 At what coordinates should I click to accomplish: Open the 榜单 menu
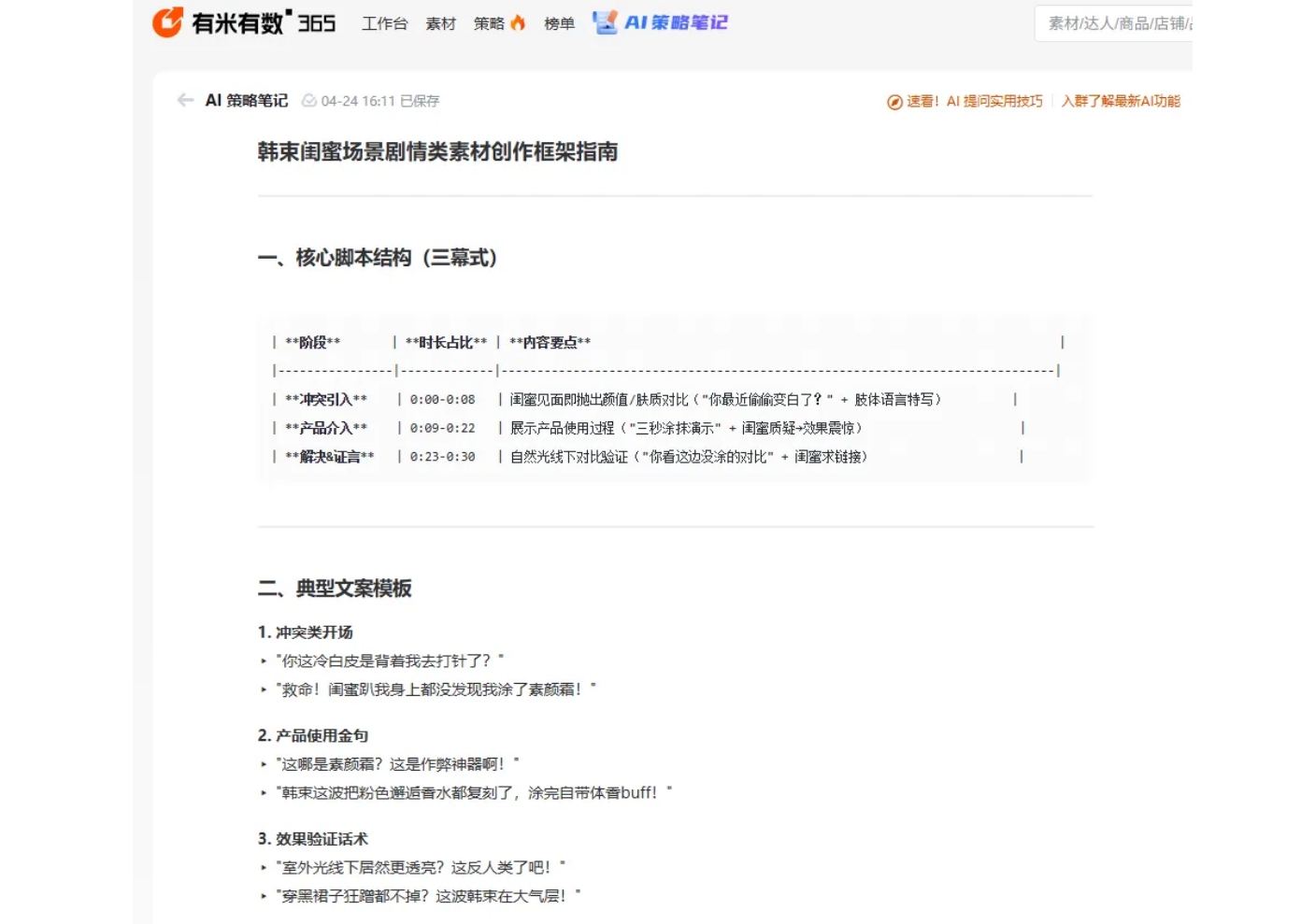click(x=559, y=23)
